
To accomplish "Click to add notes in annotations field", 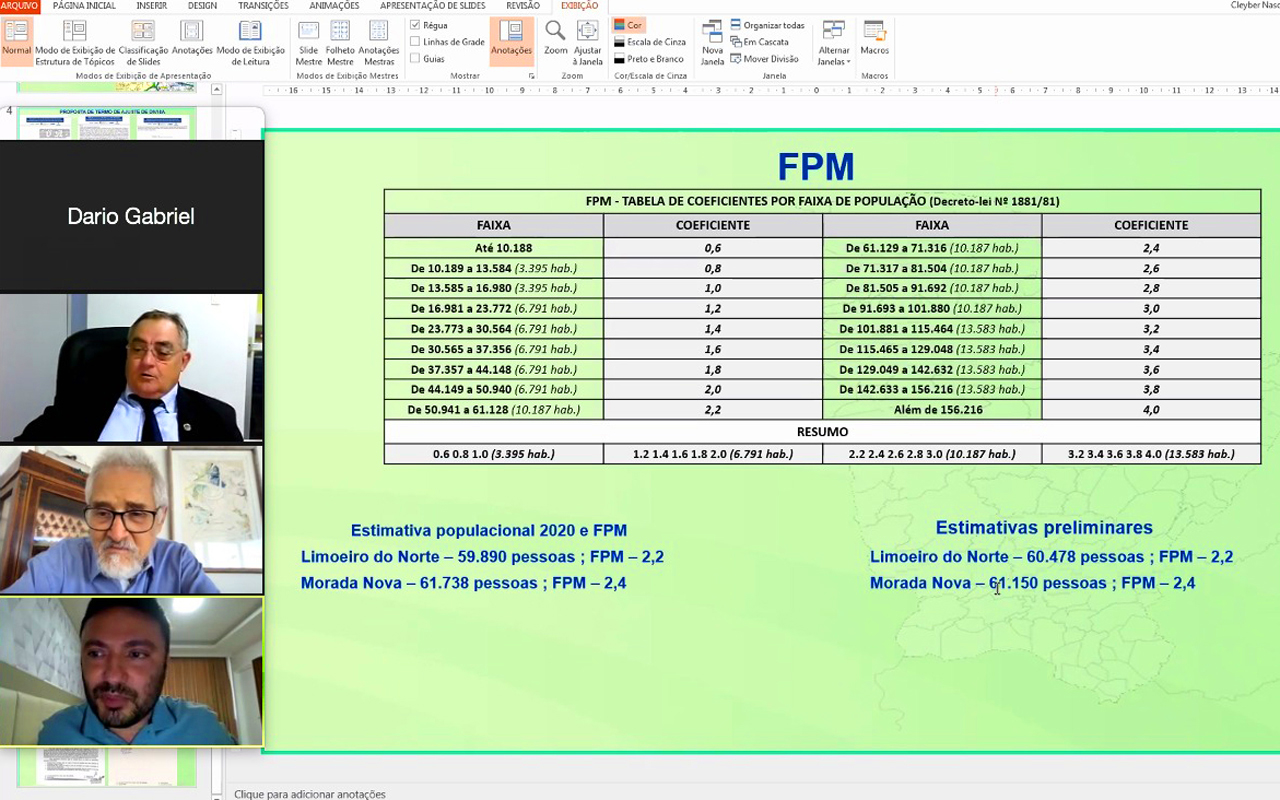I will click(310, 794).
